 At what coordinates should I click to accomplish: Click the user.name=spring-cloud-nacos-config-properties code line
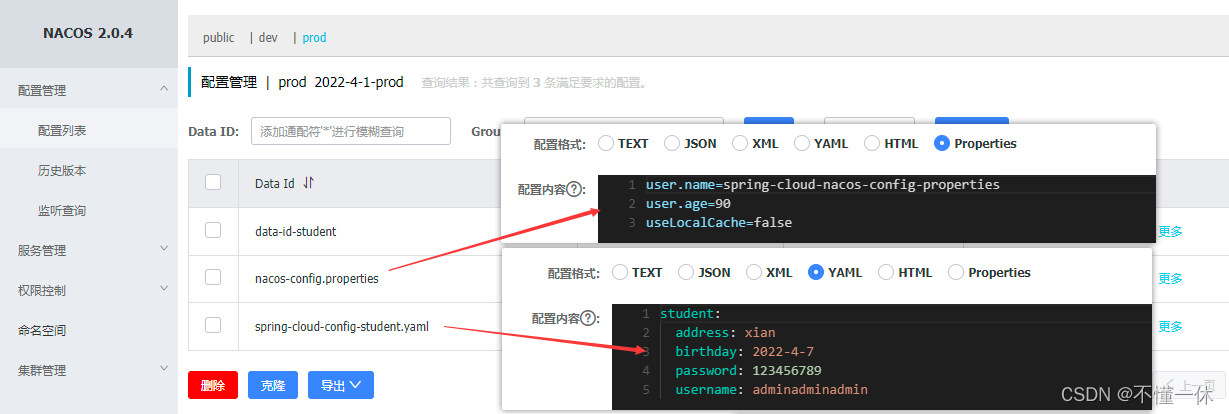(823, 185)
